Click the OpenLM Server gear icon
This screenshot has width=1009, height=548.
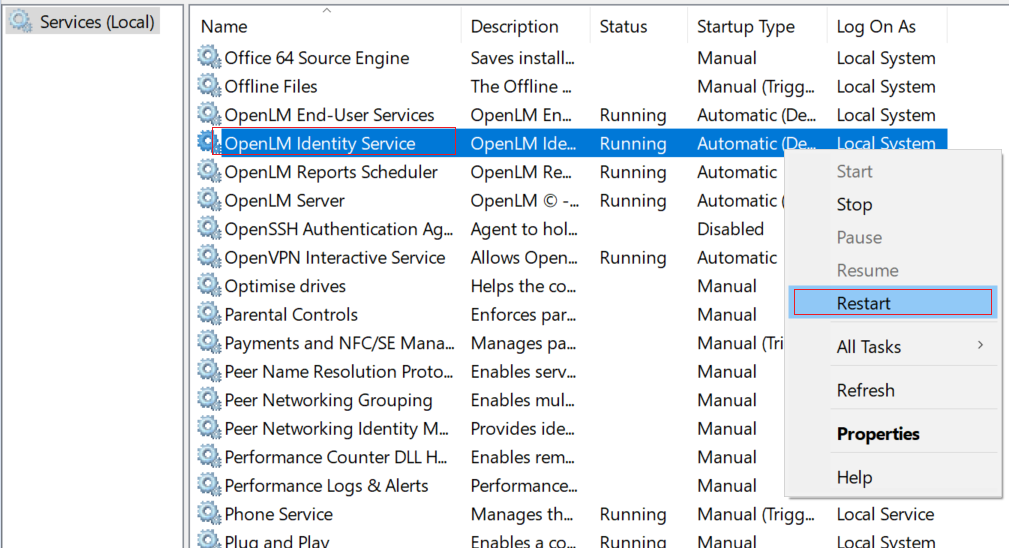209,200
